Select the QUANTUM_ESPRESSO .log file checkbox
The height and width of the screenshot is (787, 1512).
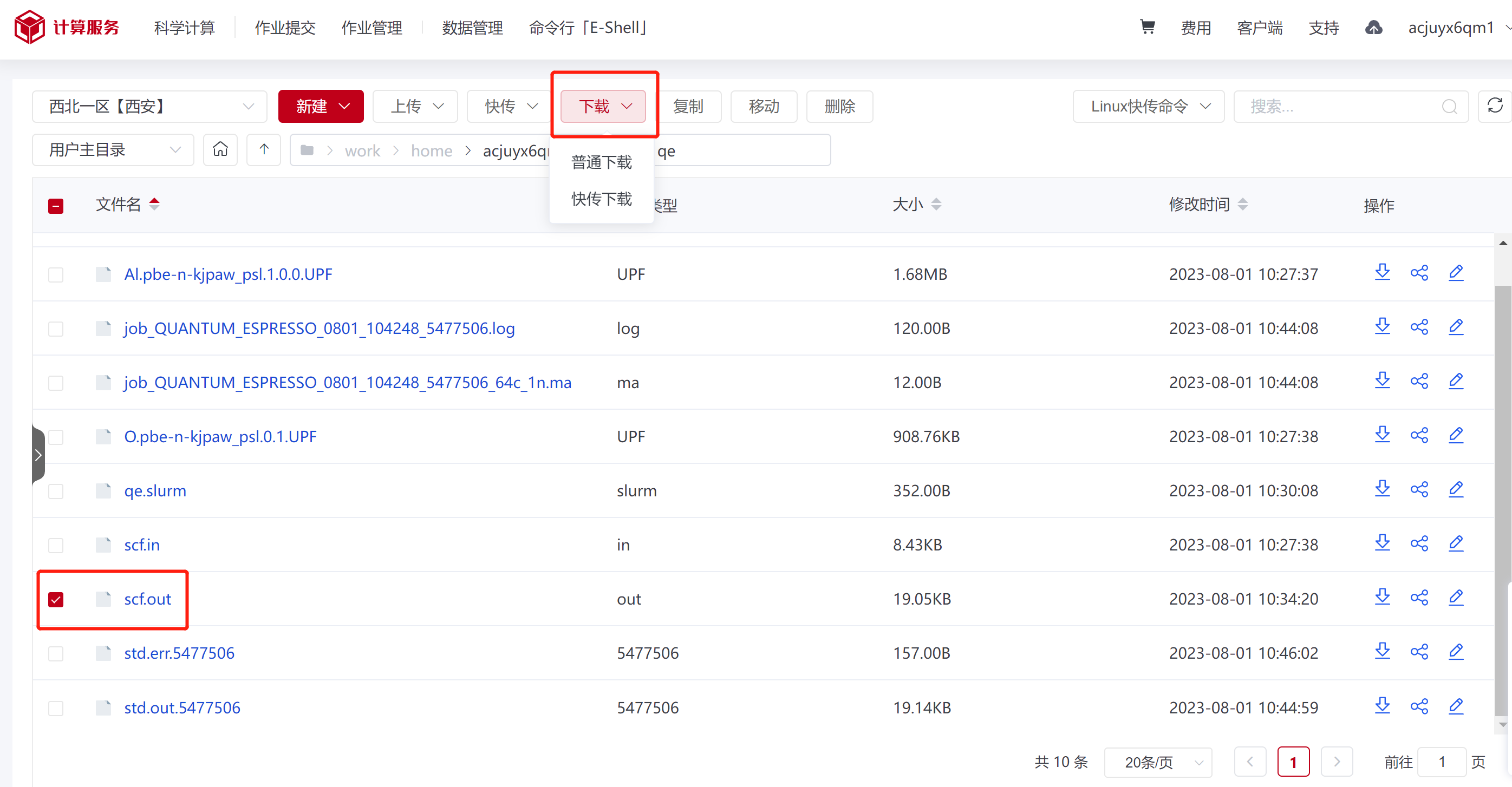56,329
